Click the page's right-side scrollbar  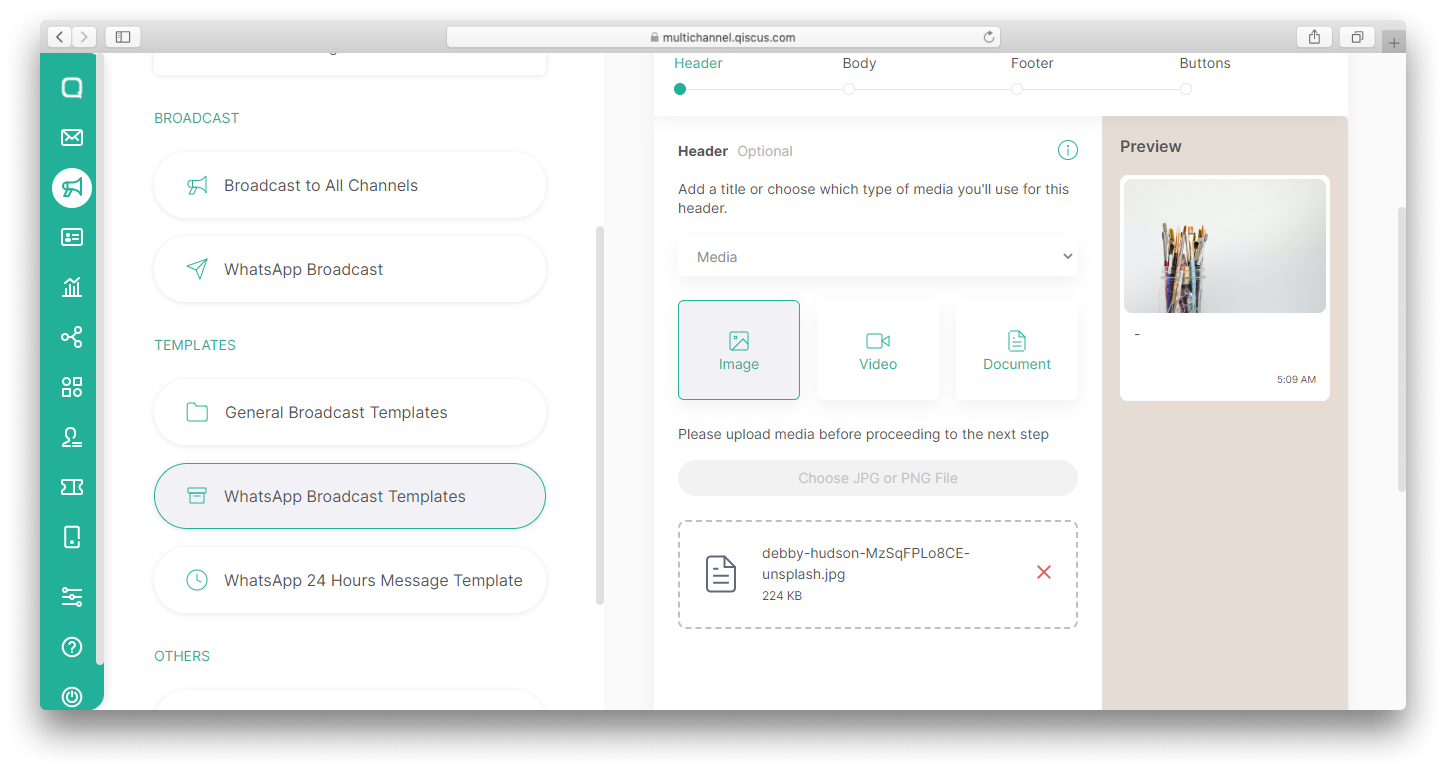coord(1401,348)
